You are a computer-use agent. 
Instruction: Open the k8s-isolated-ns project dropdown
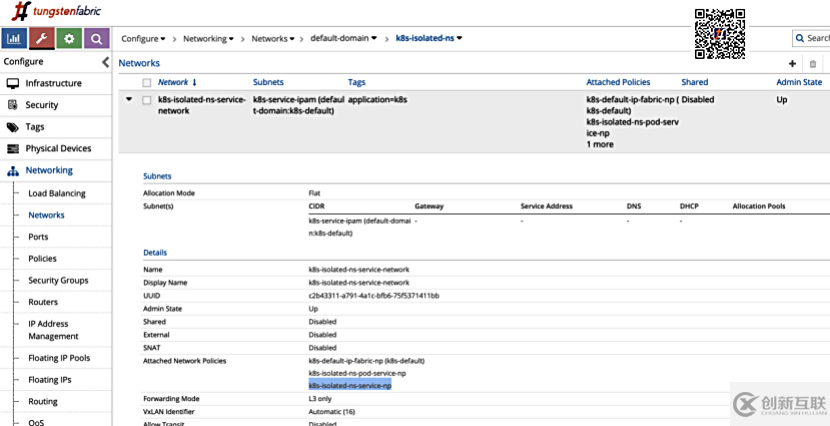[x=429, y=38]
